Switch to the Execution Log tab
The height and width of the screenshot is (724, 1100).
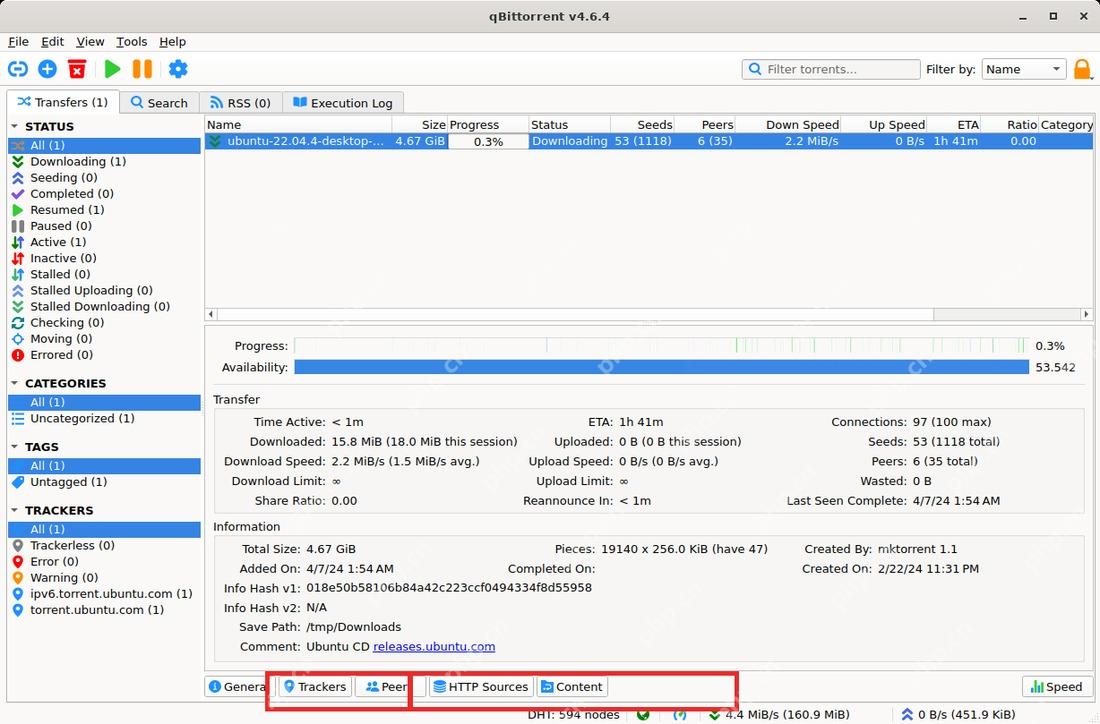click(x=342, y=102)
